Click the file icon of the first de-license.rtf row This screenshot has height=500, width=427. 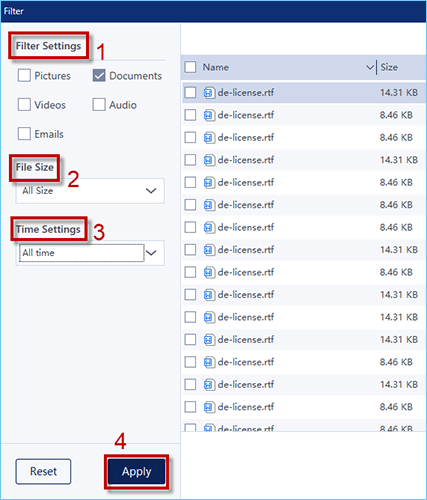209,93
